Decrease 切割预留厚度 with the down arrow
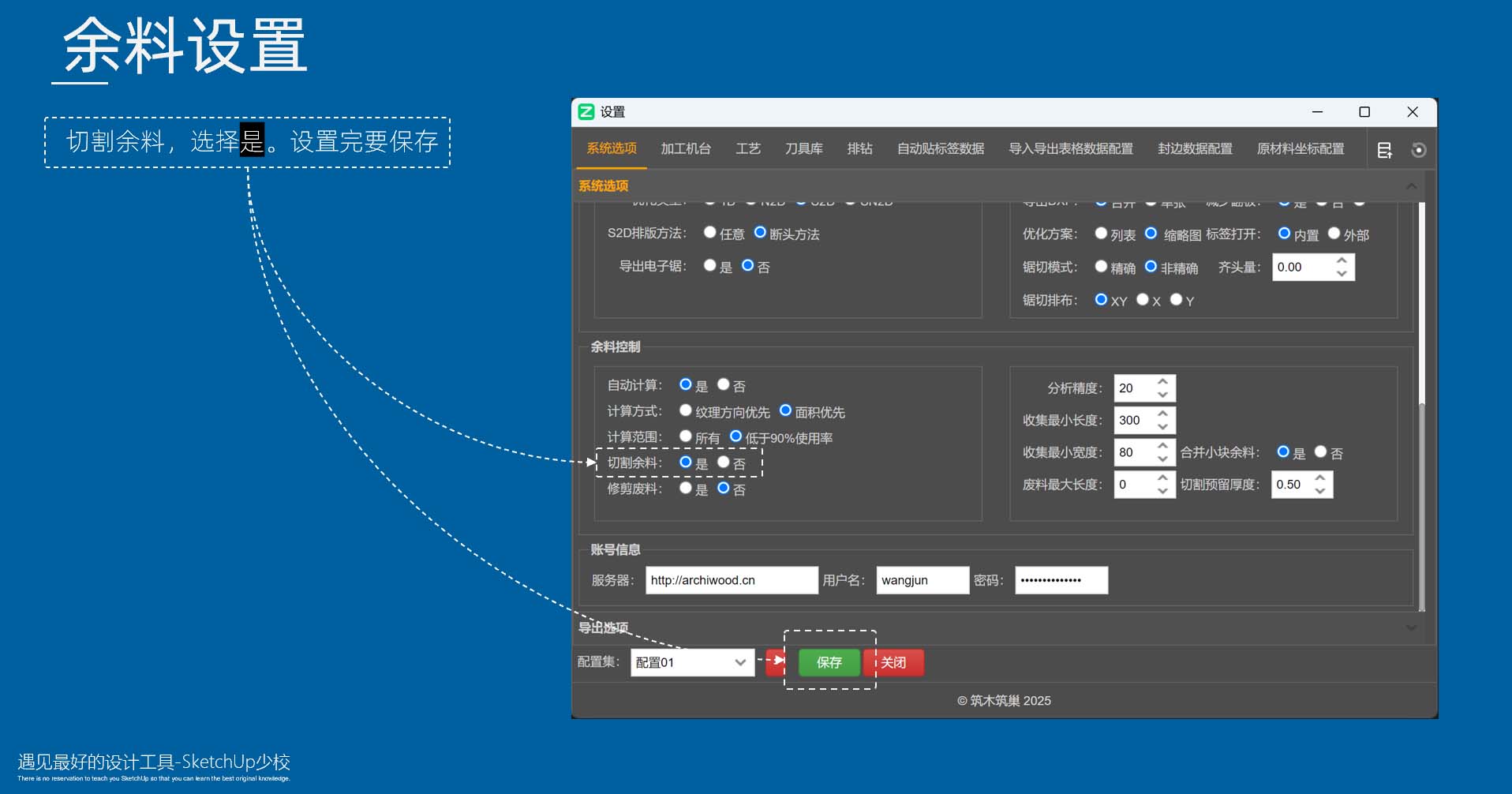This screenshot has height=794, width=1512. [1320, 491]
